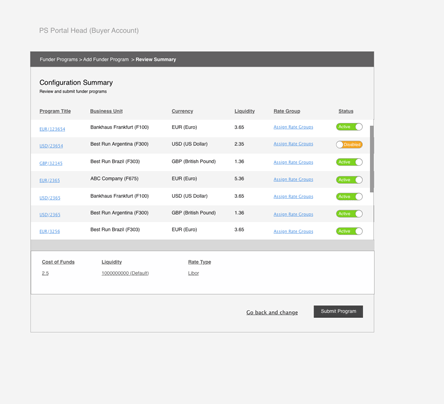This screenshot has height=404, width=444.
Task: Click the Configuration Summary heading
Action: point(76,82)
